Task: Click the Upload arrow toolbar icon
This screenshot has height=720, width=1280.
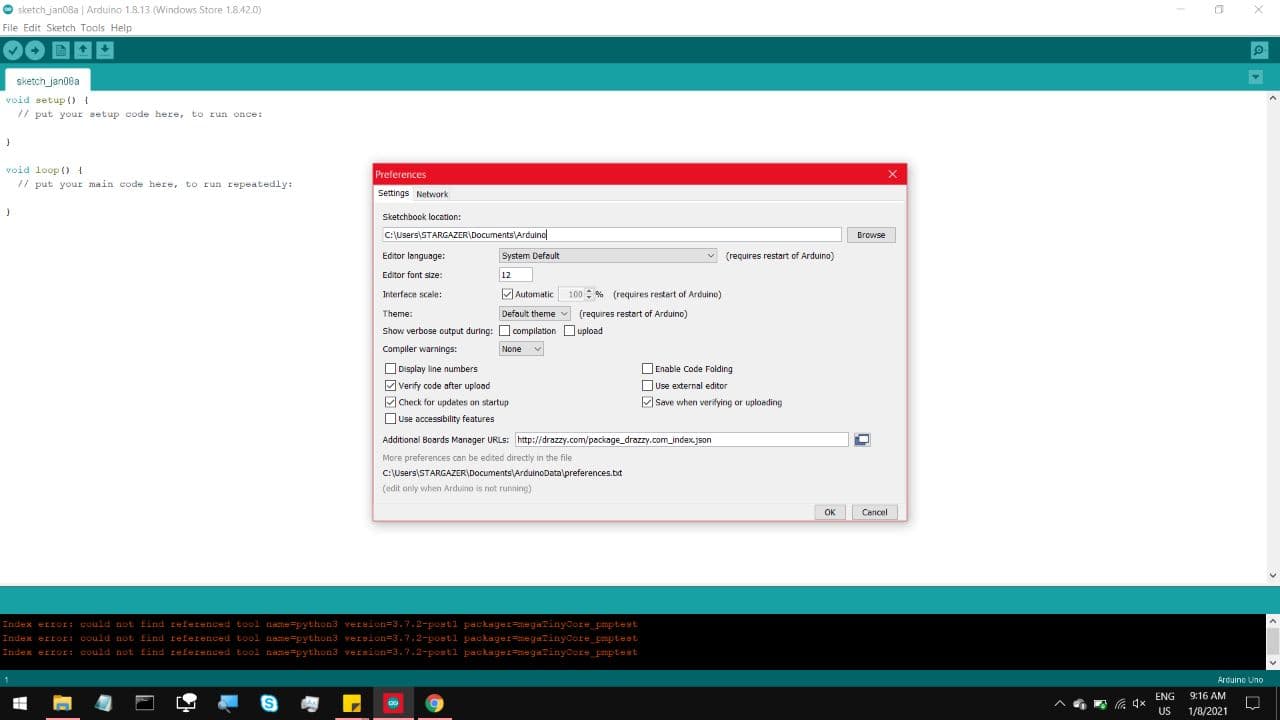Action: 35,50
